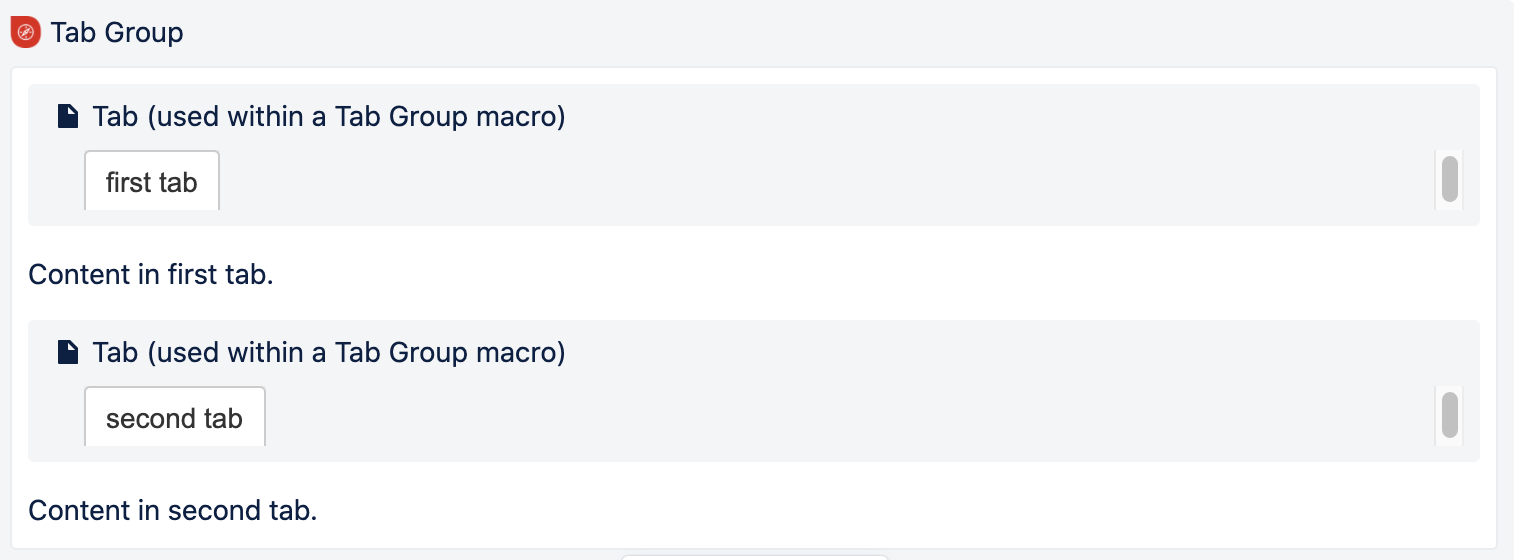Select the 'second tab' tab label
1514x560 pixels.
coord(174,418)
